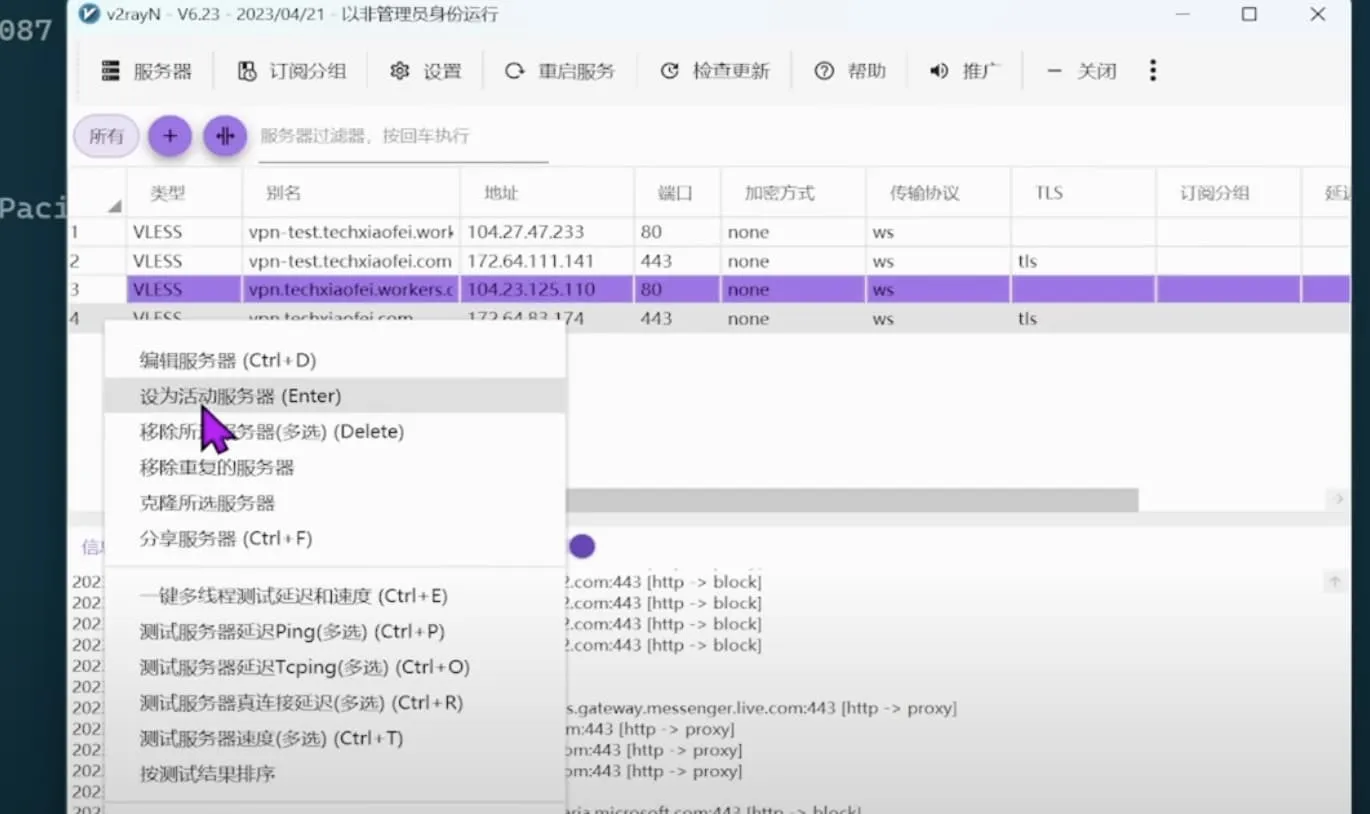The image size is (1370, 814).
Task: Click the 订阅分组 subscription group icon
Action: [x=247, y=71]
